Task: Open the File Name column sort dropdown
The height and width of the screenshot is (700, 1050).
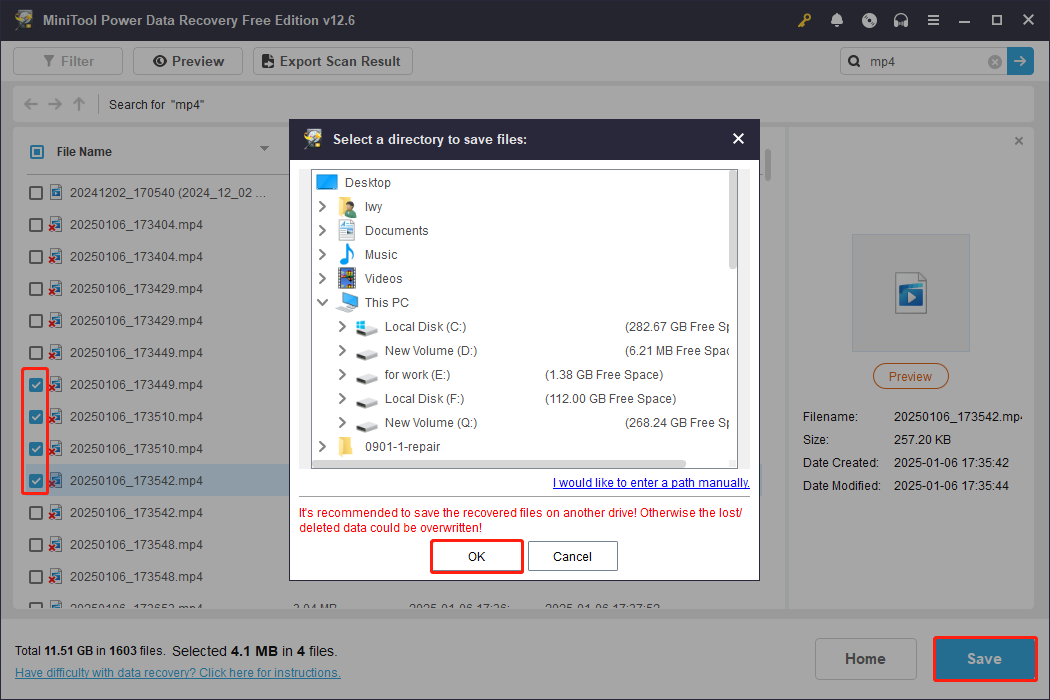Action: point(264,151)
